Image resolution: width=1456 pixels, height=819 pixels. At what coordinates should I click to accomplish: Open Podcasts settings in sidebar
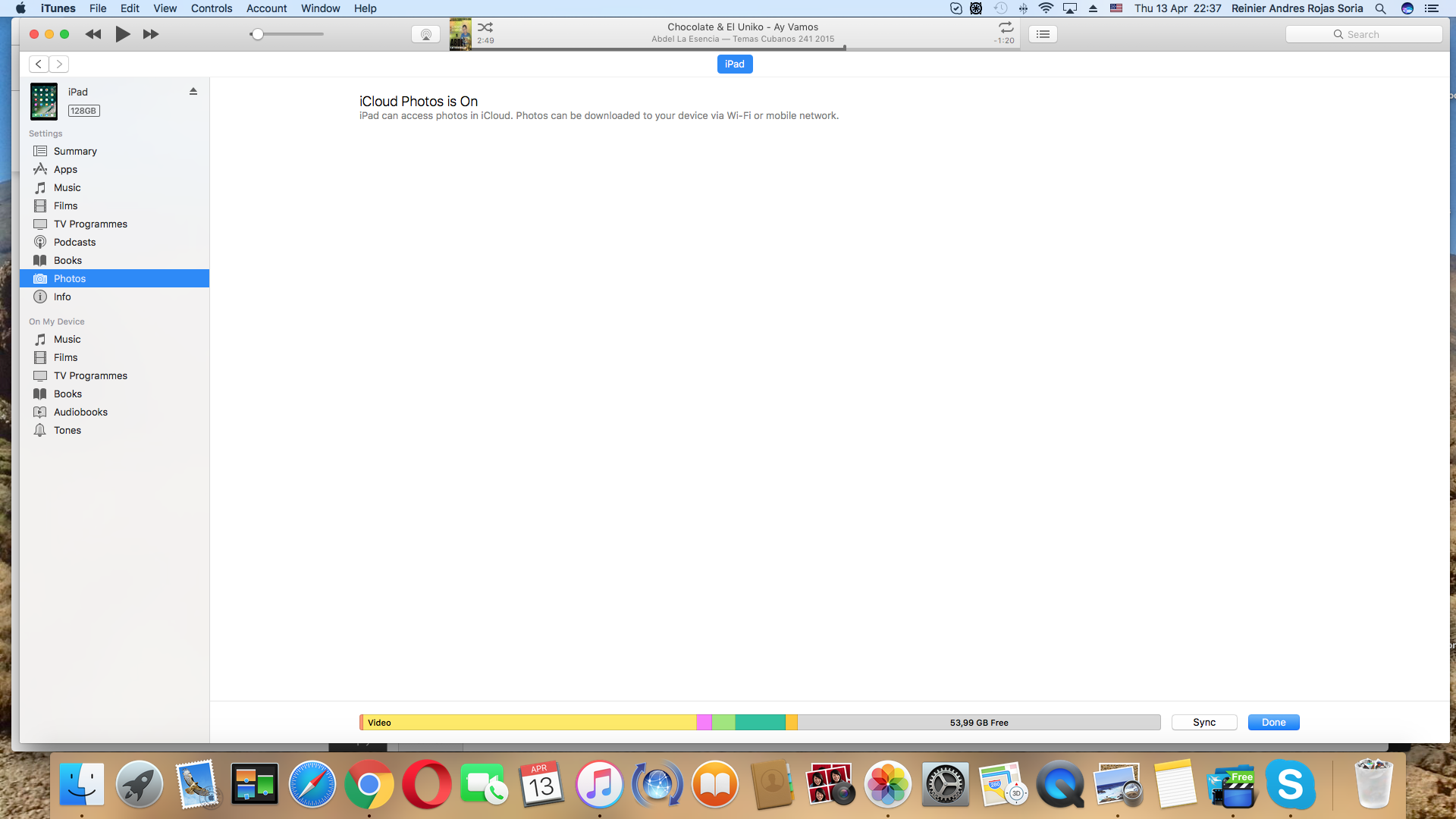(74, 242)
